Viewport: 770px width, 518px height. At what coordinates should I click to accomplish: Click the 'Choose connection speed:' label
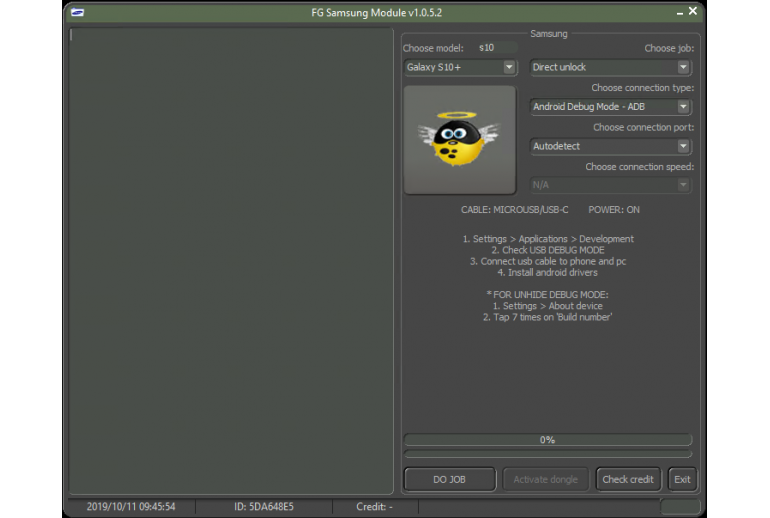pyautogui.click(x=639, y=167)
